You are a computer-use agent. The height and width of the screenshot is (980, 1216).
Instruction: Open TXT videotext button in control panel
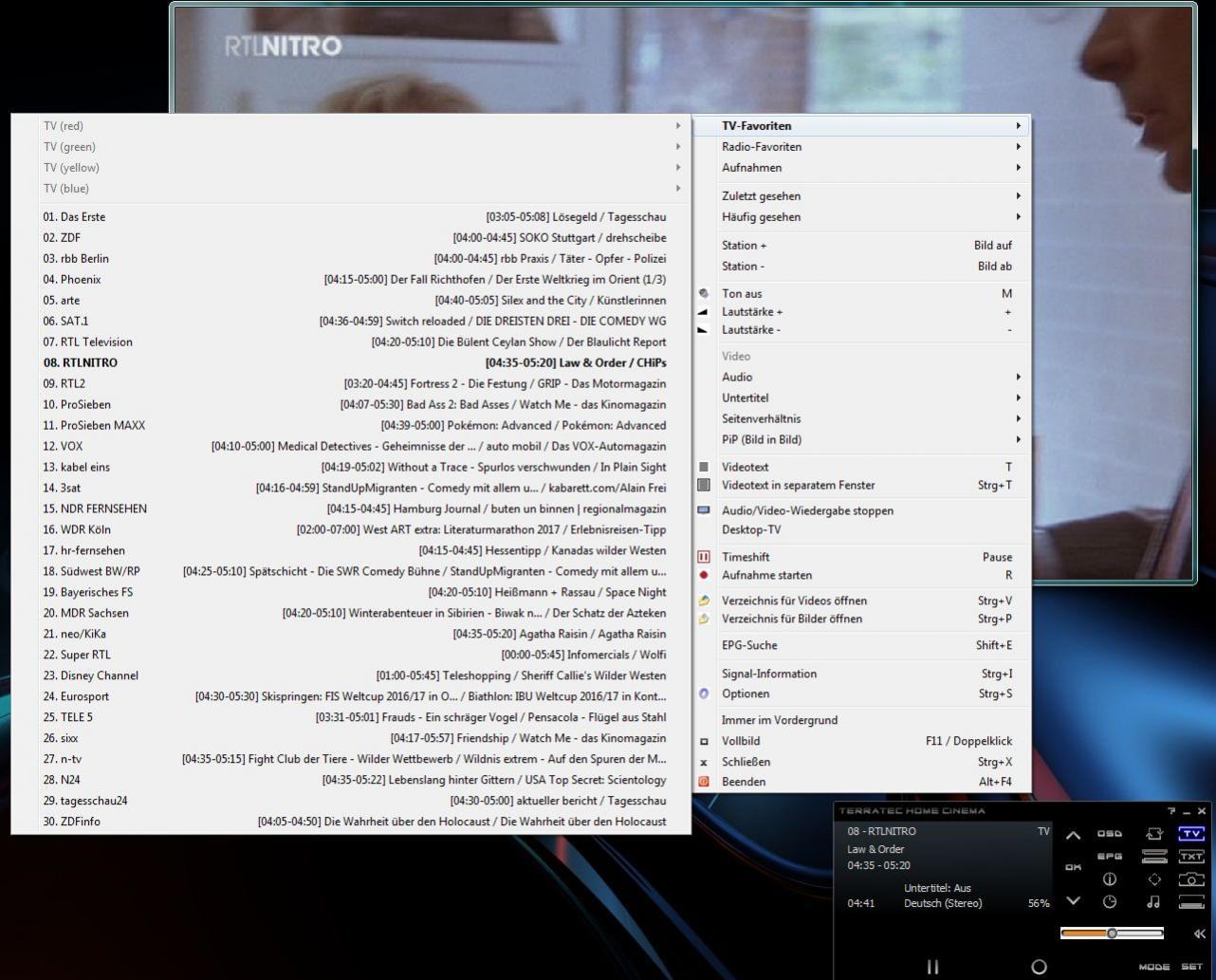(x=1191, y=856)
